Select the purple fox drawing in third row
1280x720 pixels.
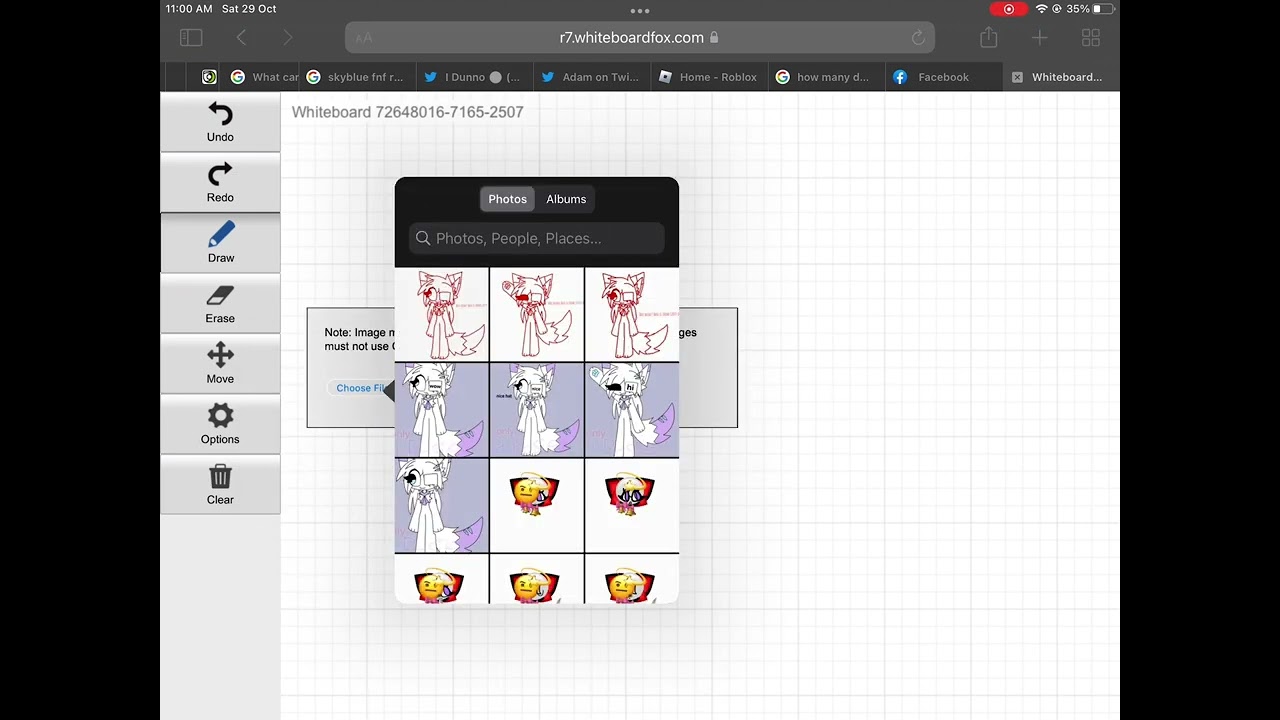point(441,506)
